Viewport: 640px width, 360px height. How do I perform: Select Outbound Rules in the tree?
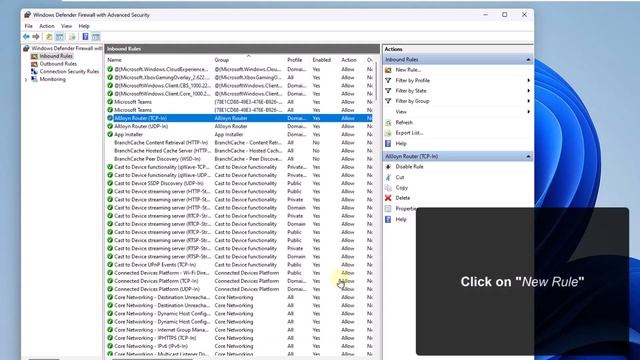58,64
